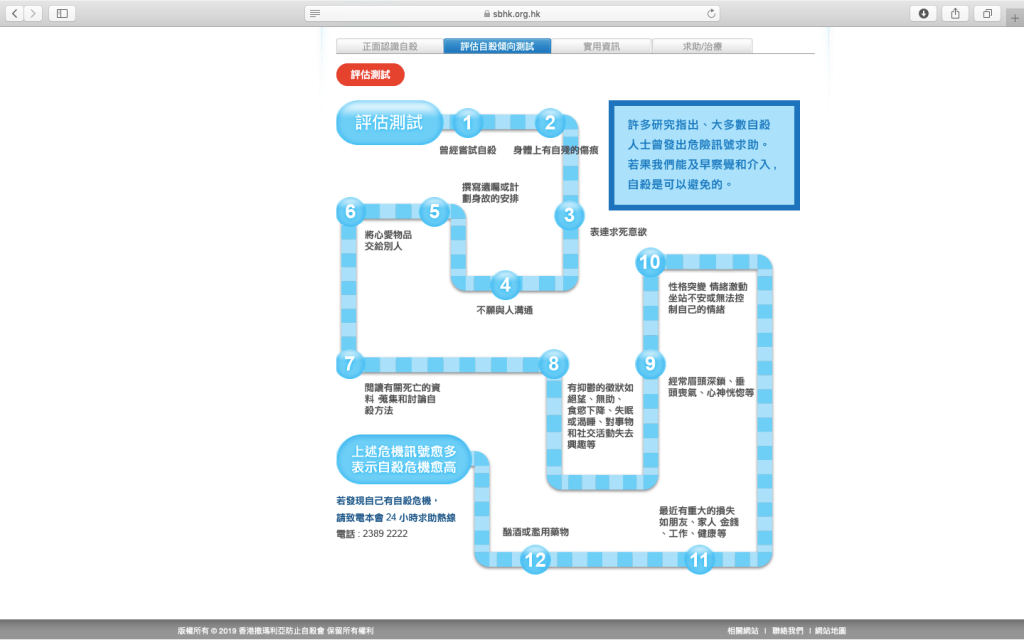Viewport: 1024px width, 640px height.
Task: Select the 評估自殺傾向測試 tab
Action: tap(497, 46)
